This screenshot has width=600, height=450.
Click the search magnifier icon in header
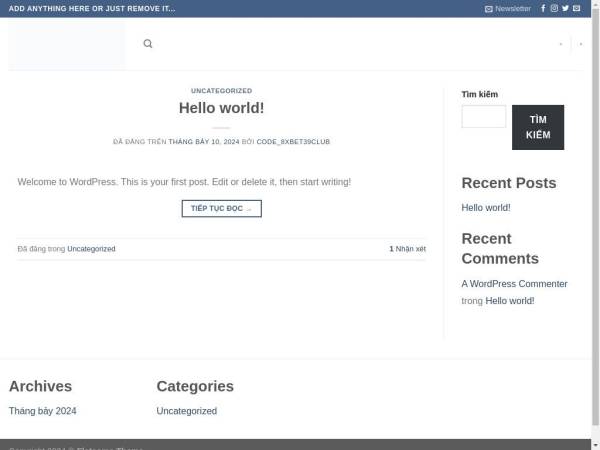click(148, 44)
